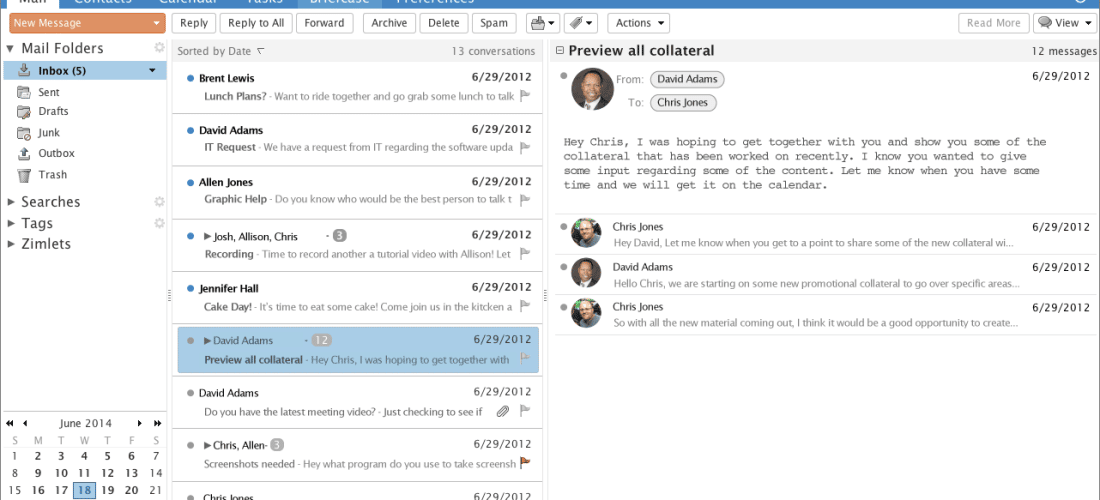Viewport: 1100px width, 500px height.
Task: Click the Reply to All button
Action: click(256, 23)
